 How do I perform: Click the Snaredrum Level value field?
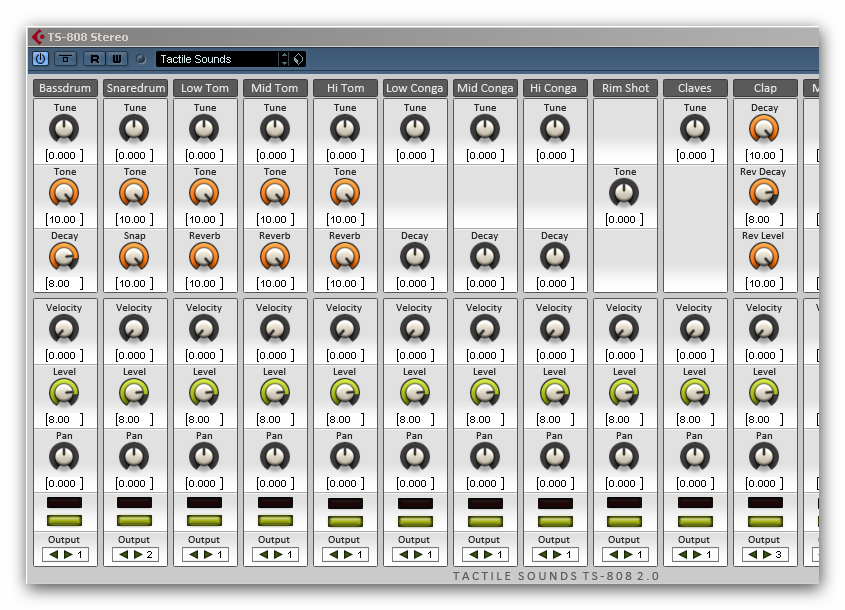[x=134, y=419]
